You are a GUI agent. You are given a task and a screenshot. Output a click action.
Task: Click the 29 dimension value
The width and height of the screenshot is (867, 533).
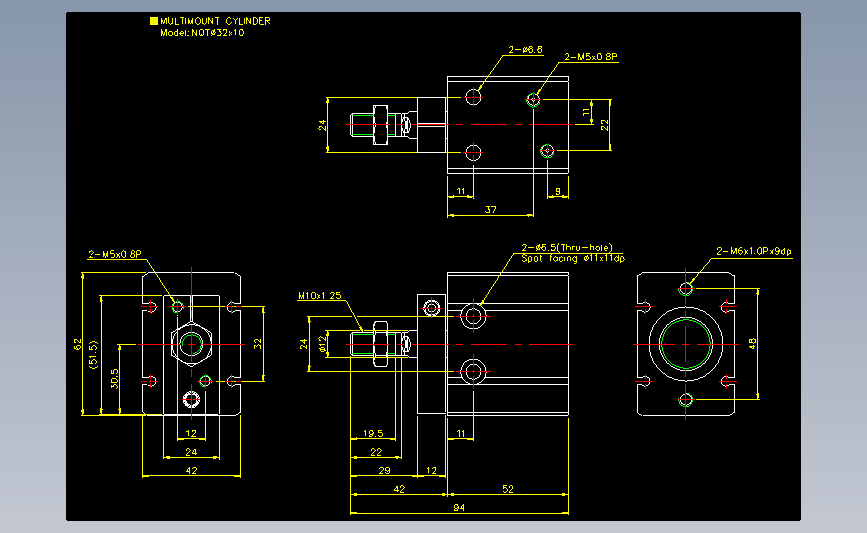pos(384,471)
